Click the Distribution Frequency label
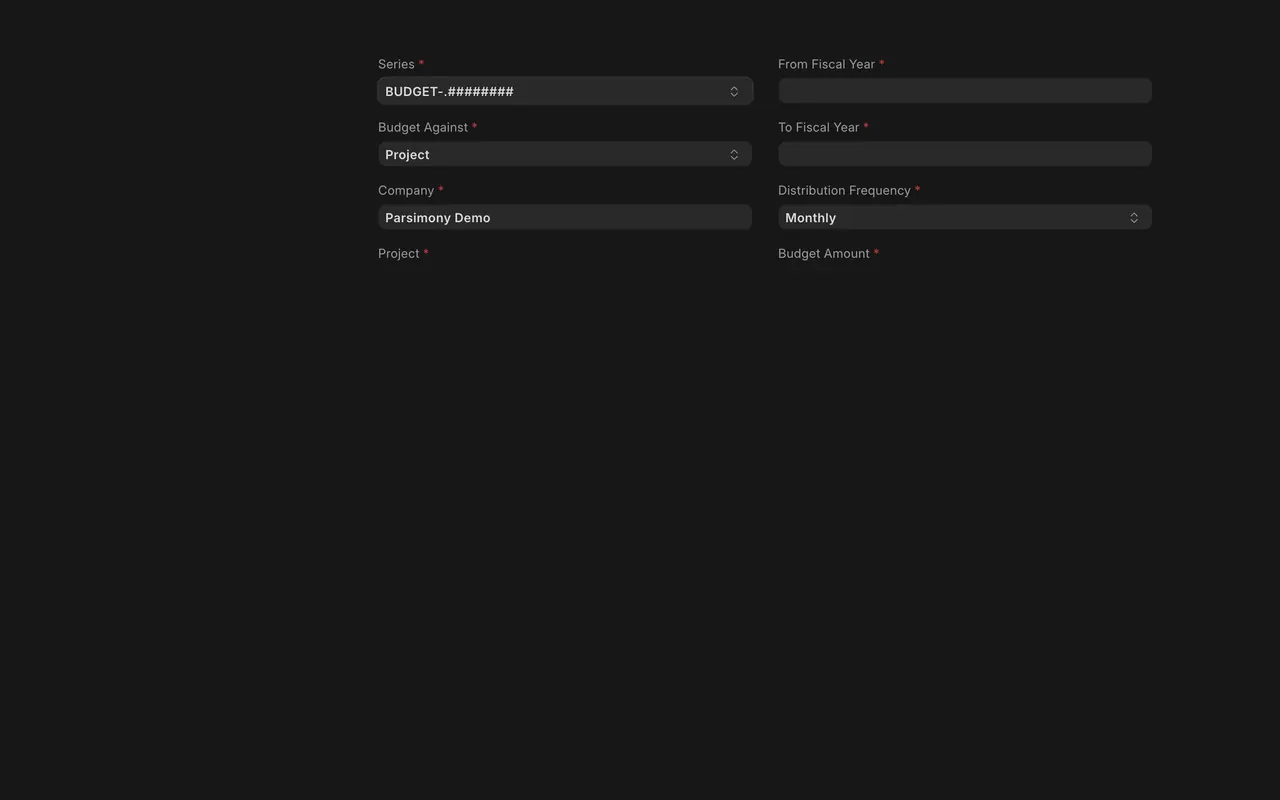Screen dimensions: 1280x800 844,190
